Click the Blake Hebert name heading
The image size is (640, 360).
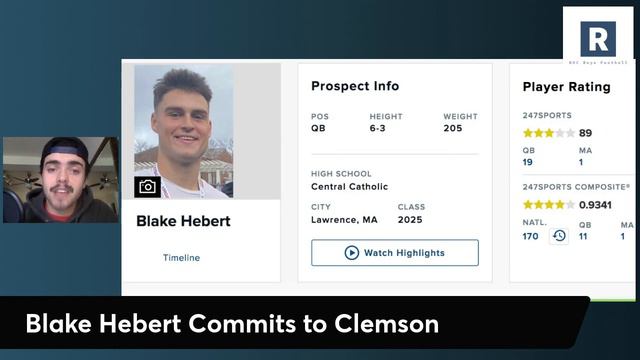(x=183, y=221)
